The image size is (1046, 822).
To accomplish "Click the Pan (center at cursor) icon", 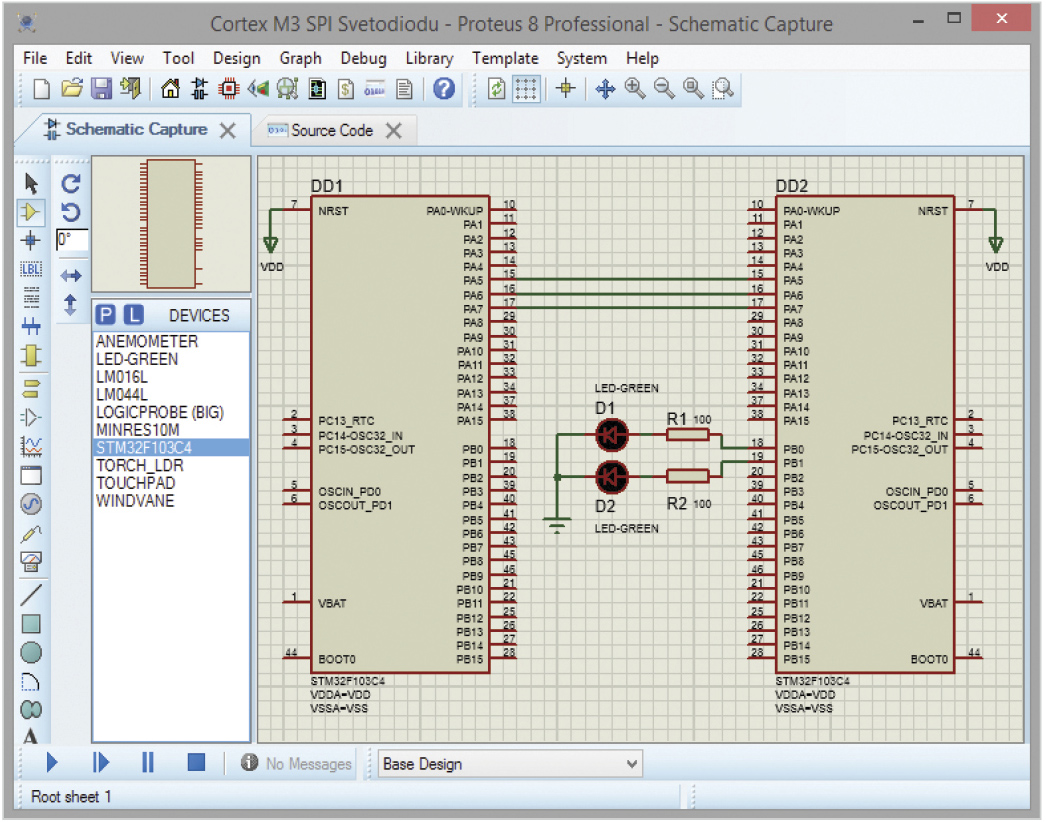I will pyautogui.click(x=605, y=89).
